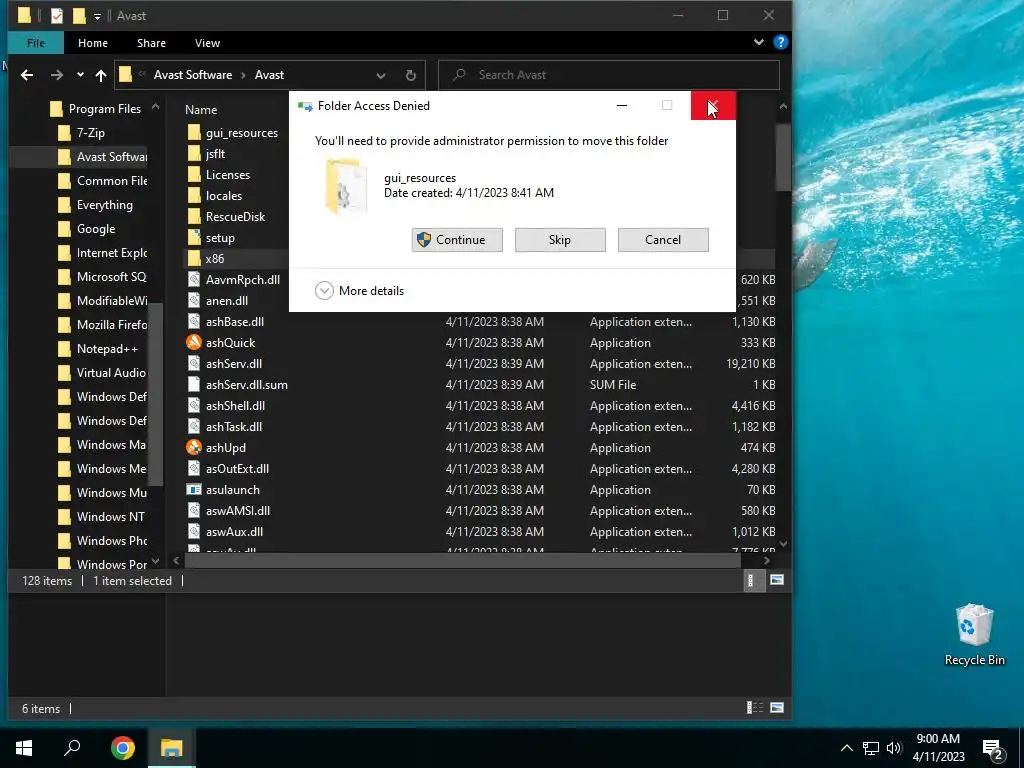This screenshot has height=768, width=1024.
Task: Open Explorer help question mark icon
Action: tap(780, 42)
